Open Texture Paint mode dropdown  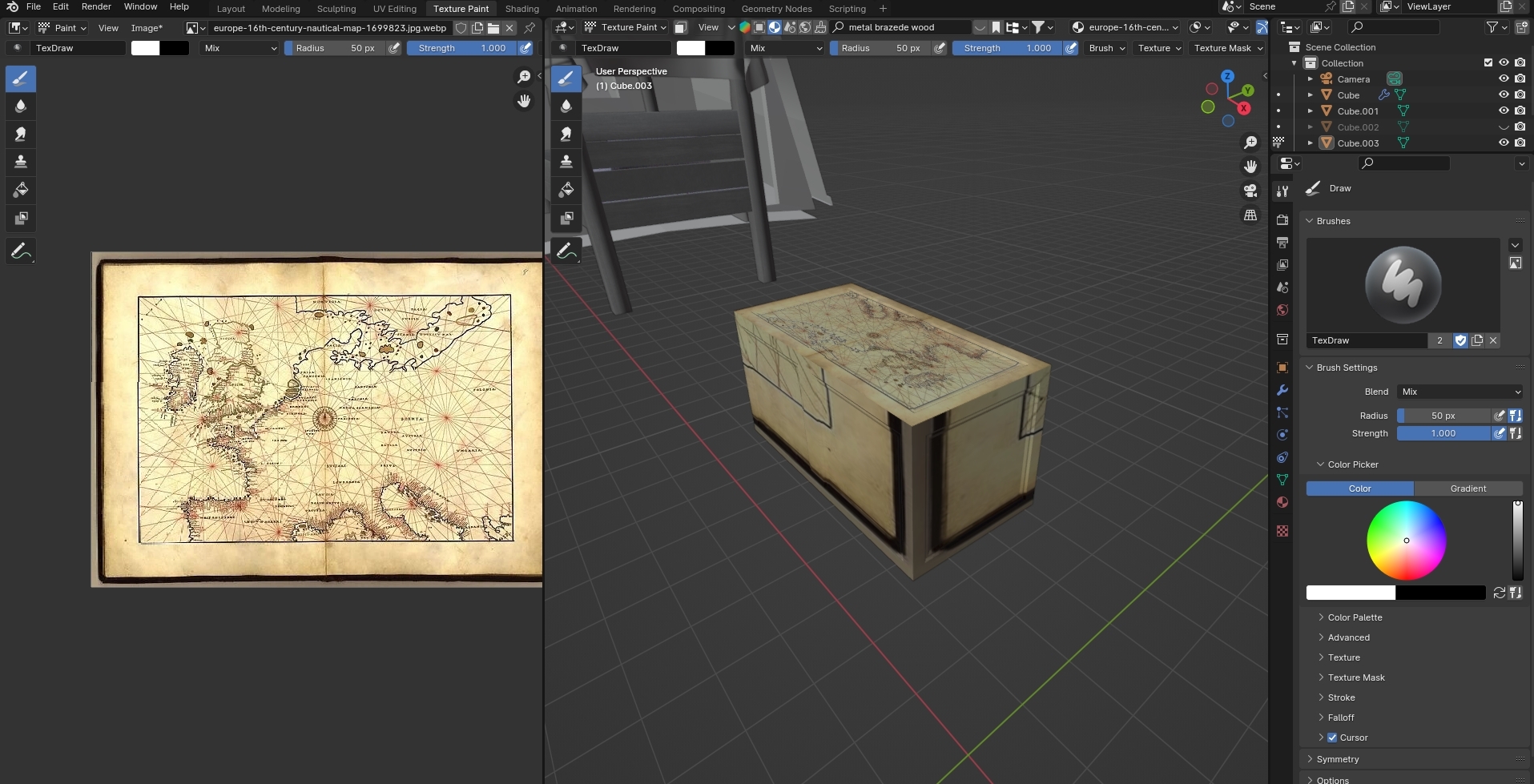[625, 27]
